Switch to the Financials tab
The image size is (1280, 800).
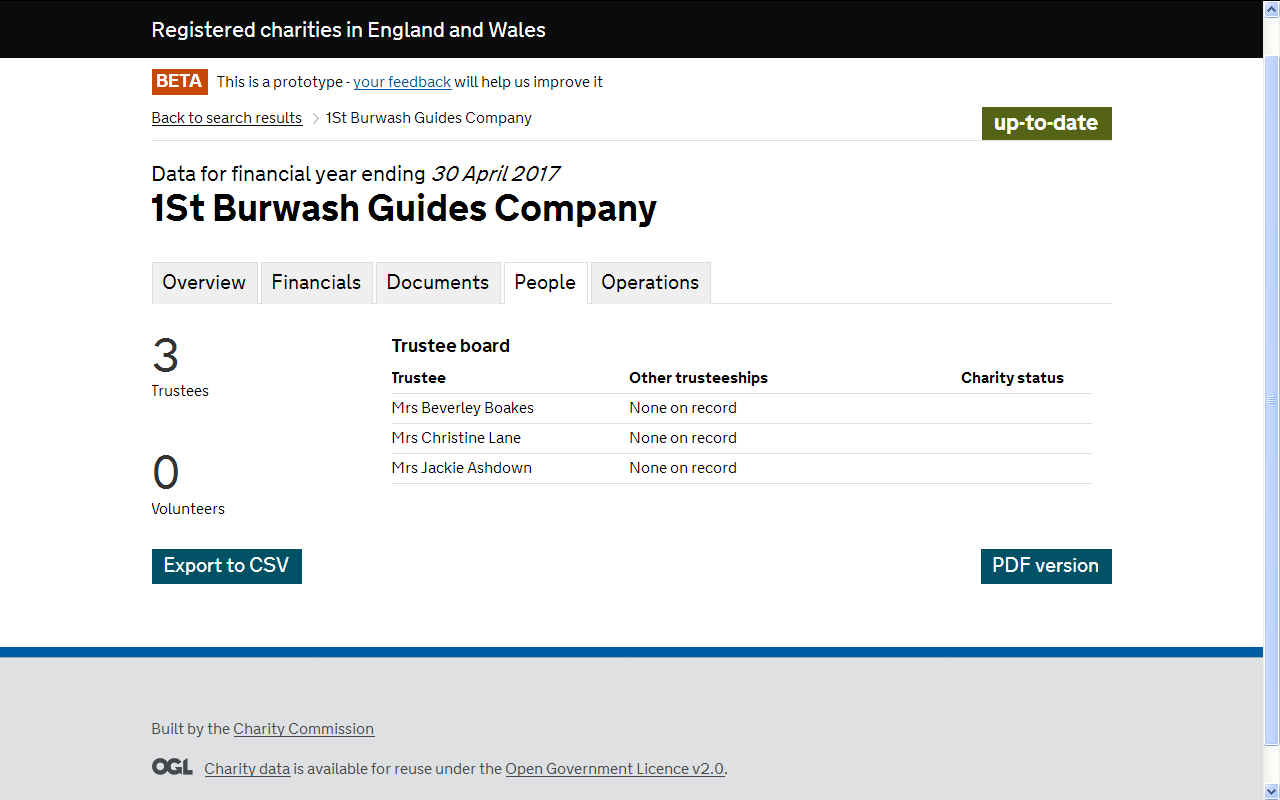coord(316,283)
